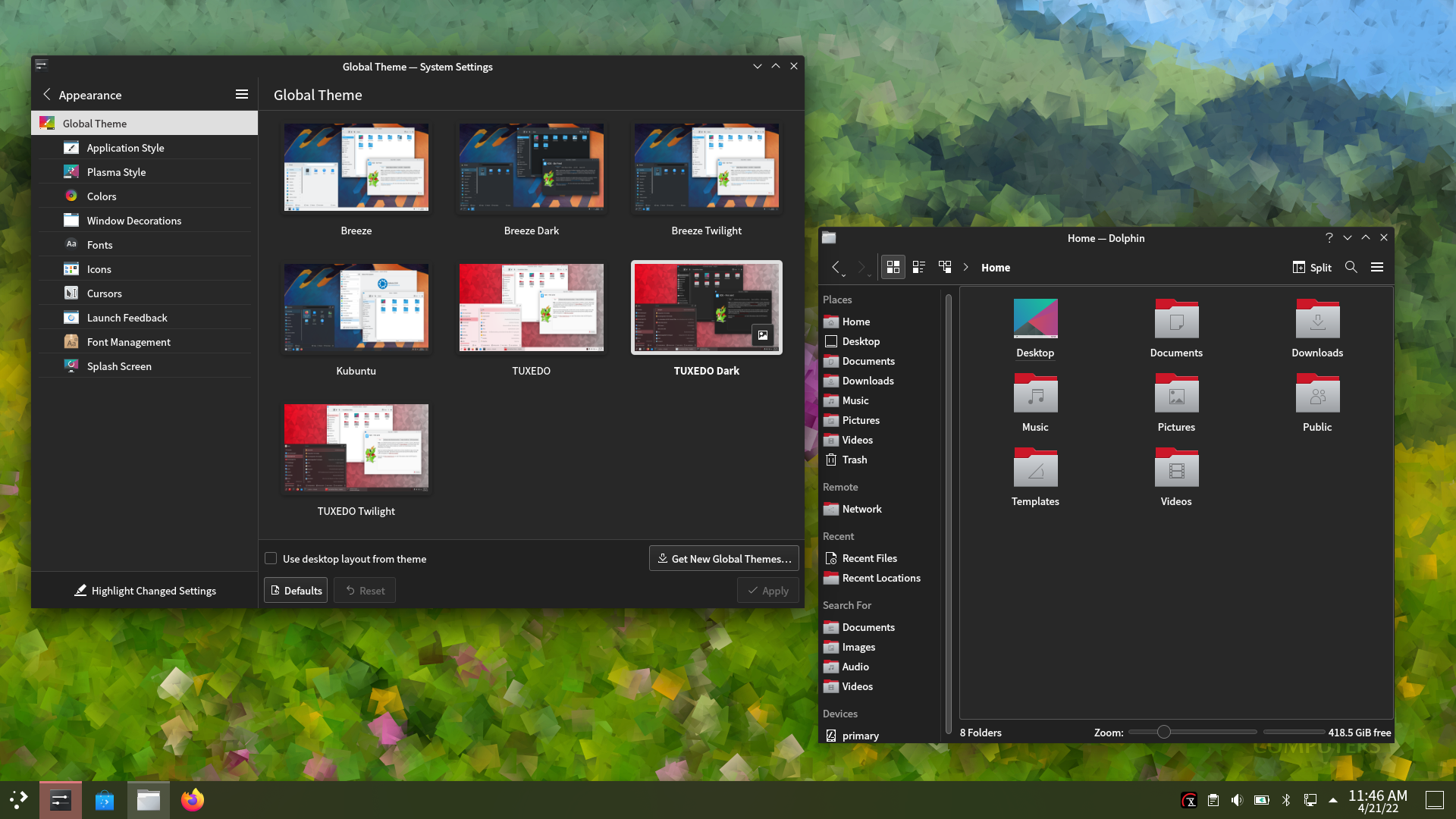Enable Use desktop layout from theme
Image resolution: width=1456 pixels, height=819 pixels.
(x=271, y=558)
